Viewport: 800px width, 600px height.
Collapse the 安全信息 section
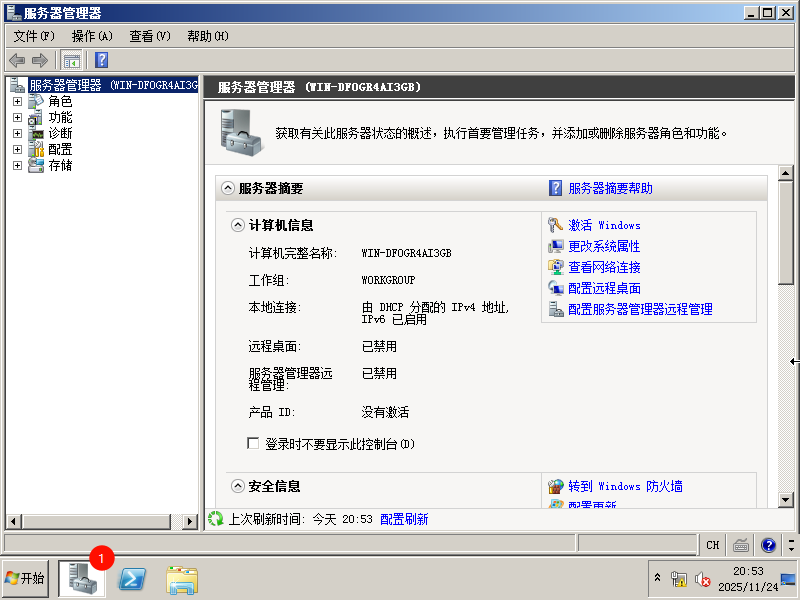click(x=238, y=486)
